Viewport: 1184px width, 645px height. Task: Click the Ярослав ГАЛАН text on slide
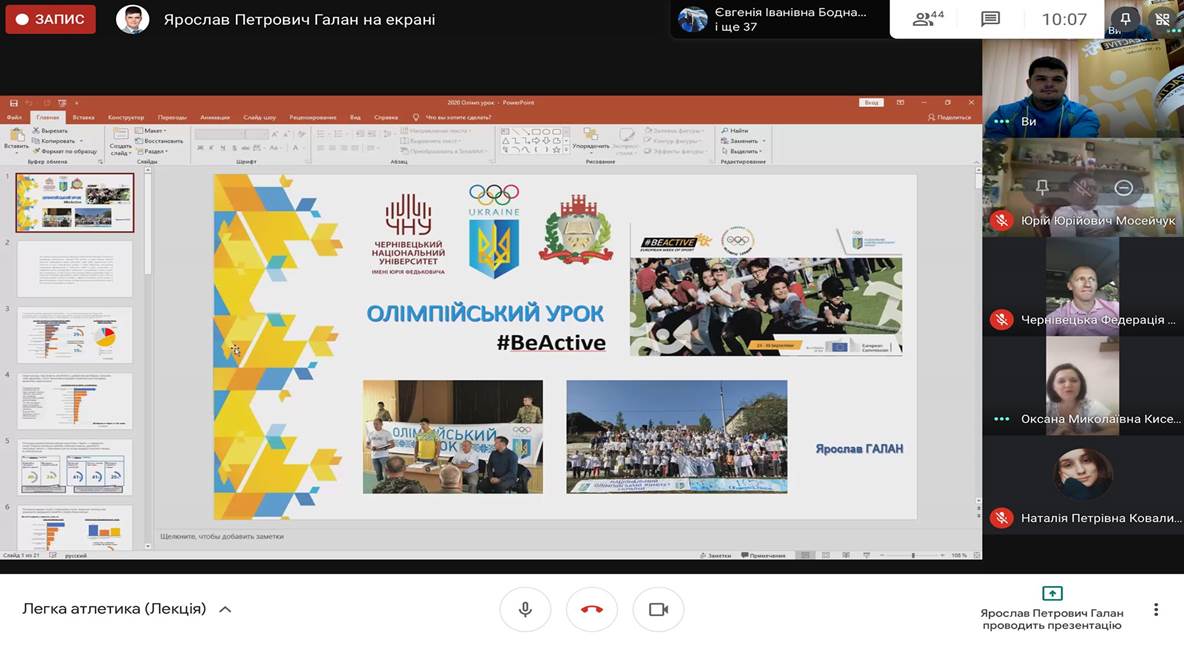pos(859,449)
